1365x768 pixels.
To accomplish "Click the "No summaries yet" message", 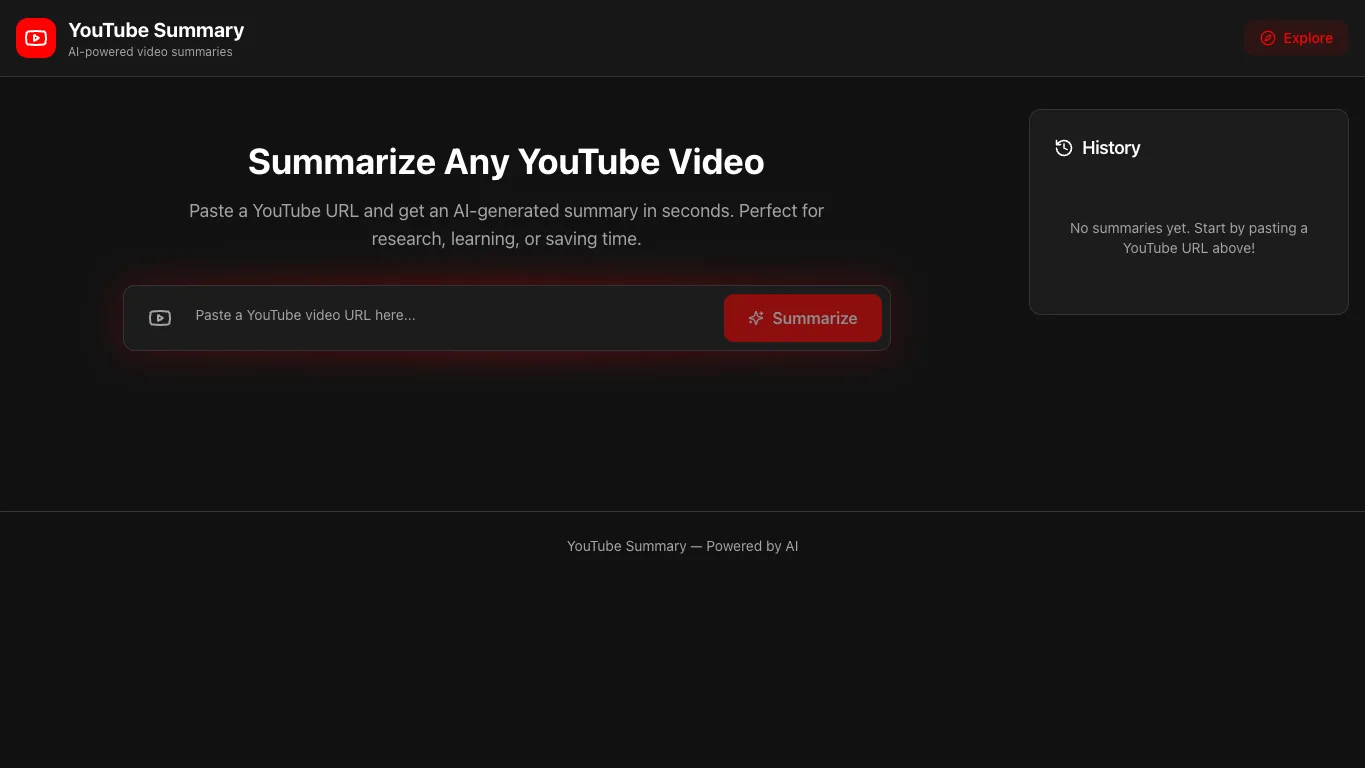I will pos(1189,238).
